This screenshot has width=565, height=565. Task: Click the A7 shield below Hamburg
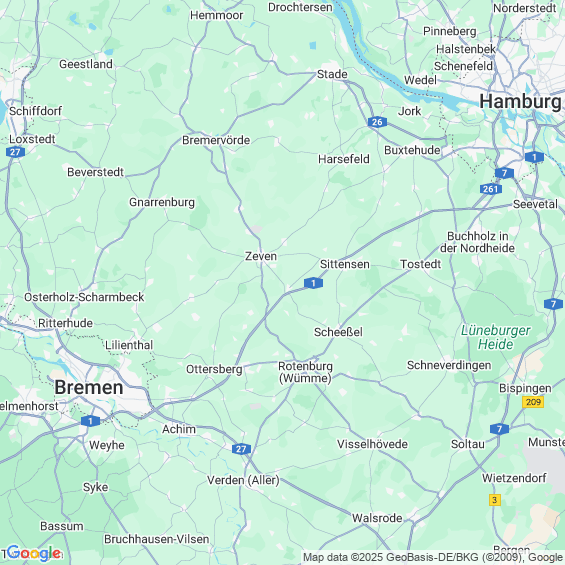pyautogui.click(x=504, y=173)
